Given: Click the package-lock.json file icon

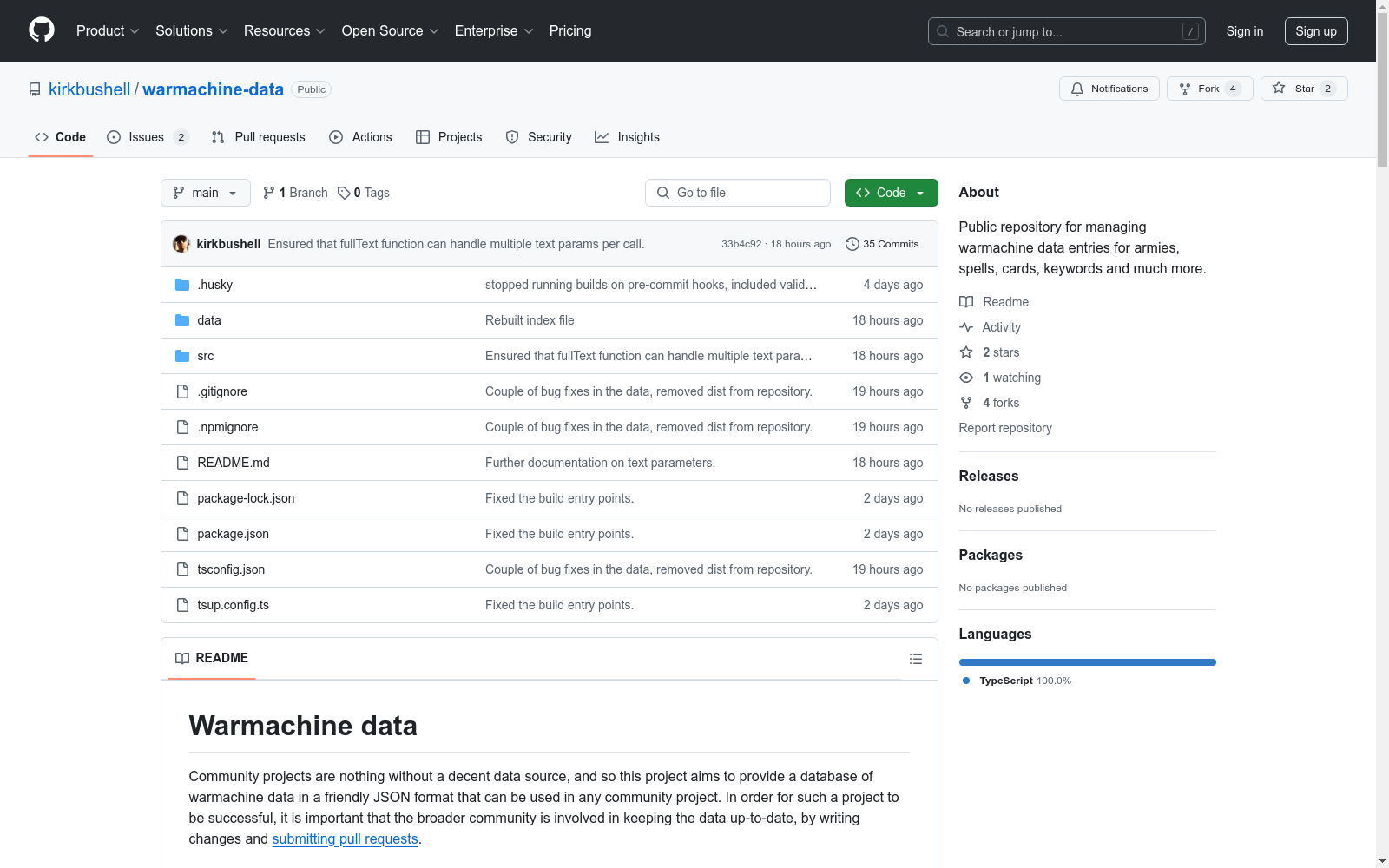Looking at the screenshot, I should pyautogui.click(x=182, y=498).
